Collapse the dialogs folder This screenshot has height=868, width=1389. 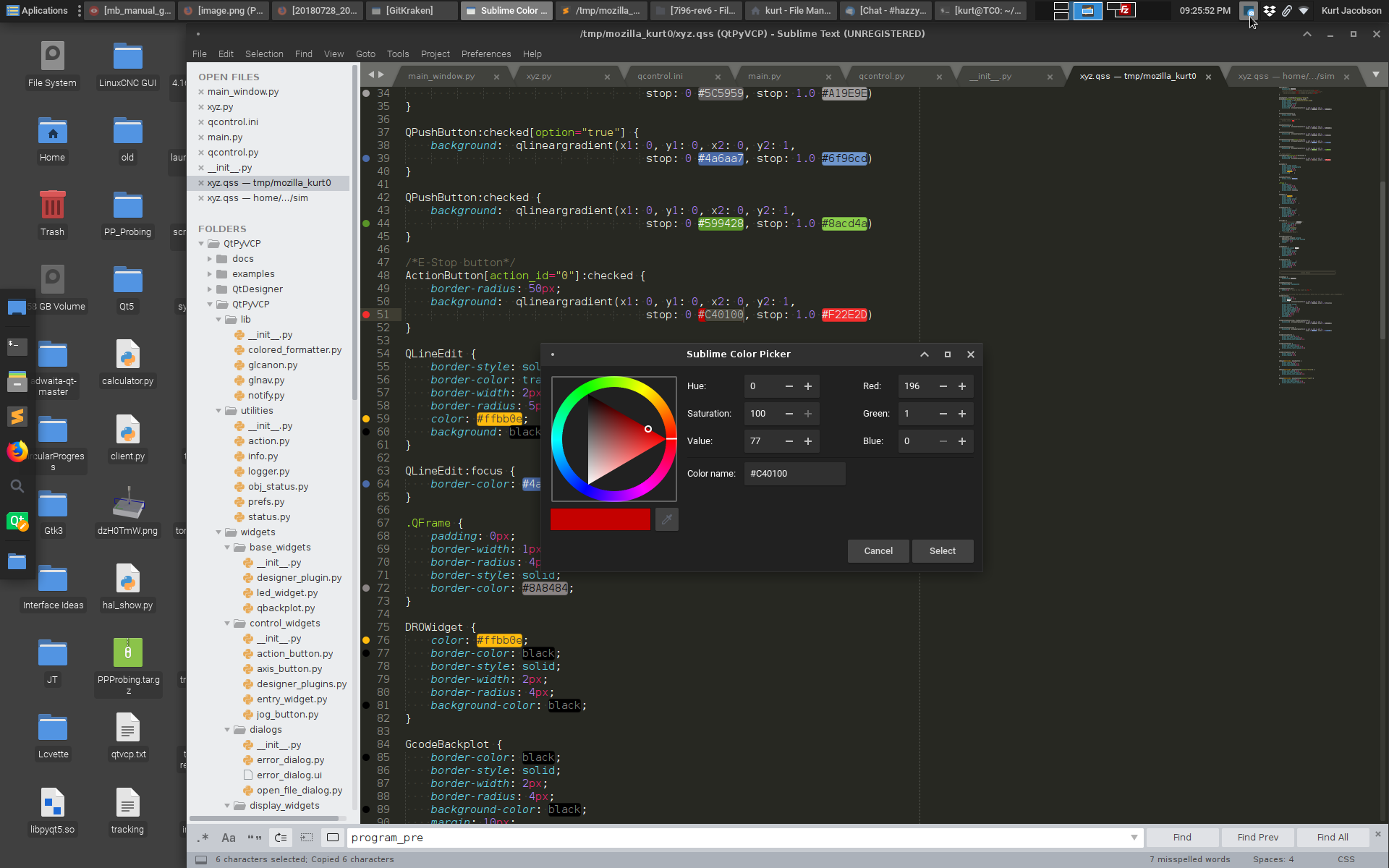click(227, 730)
